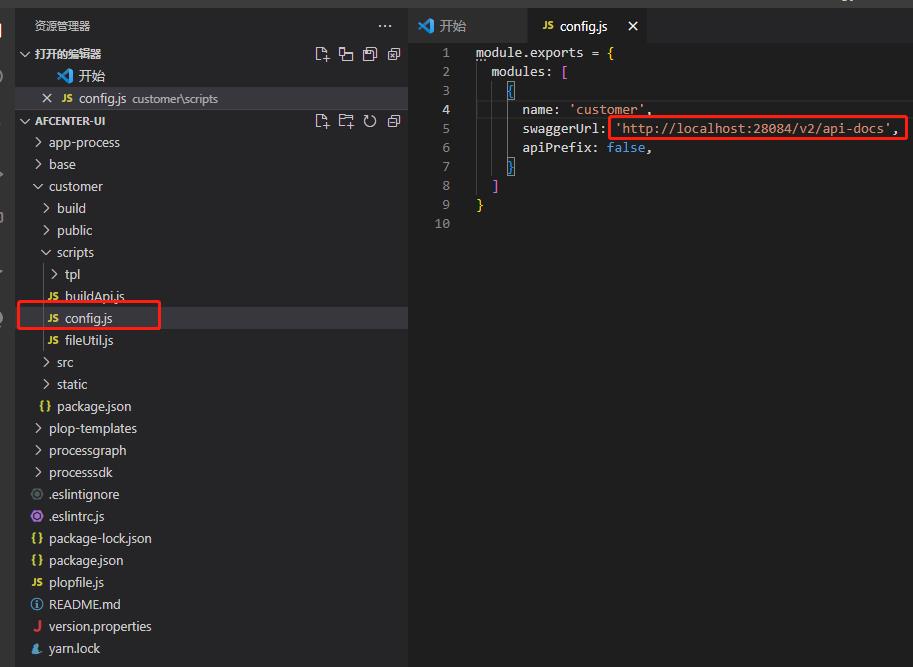This screenshot has height=667, width=913.
Task: Click the swaggerUrl string in the editor
Action: click(x=755, y=129)
